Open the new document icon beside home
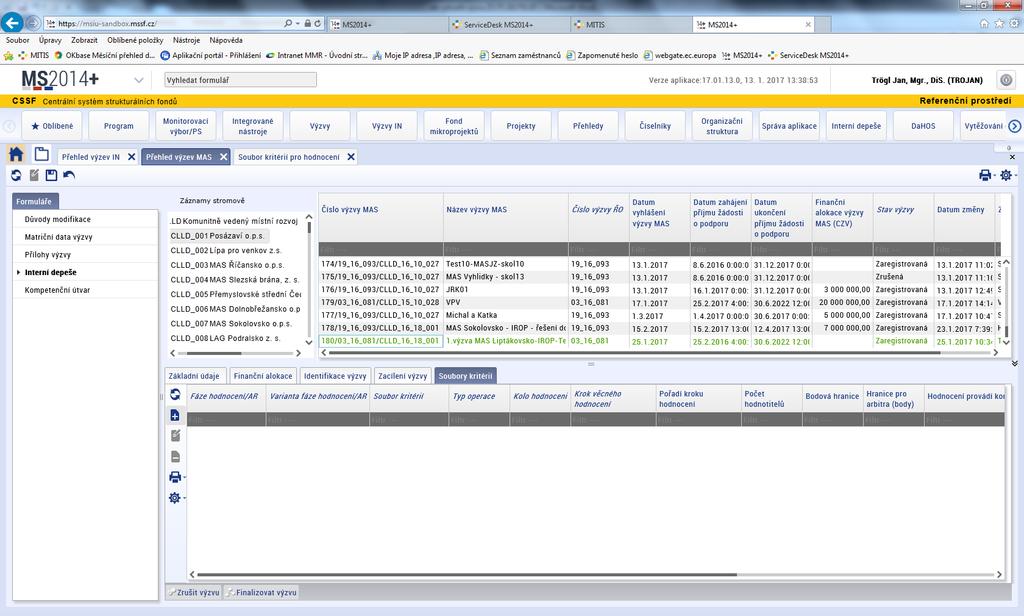 (42, 155)
